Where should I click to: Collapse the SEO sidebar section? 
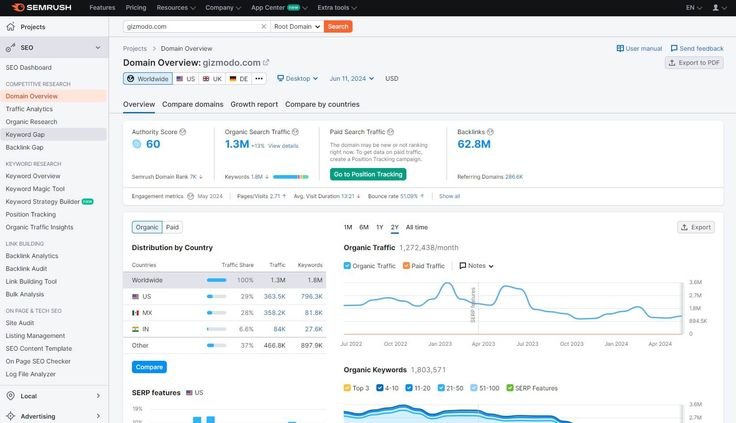pyautogui.click(x=98, y=47)
